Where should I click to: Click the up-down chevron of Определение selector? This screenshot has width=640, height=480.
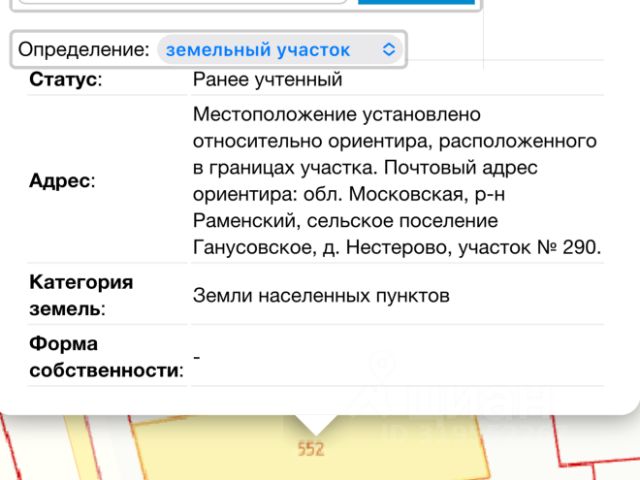click(389, 50)
